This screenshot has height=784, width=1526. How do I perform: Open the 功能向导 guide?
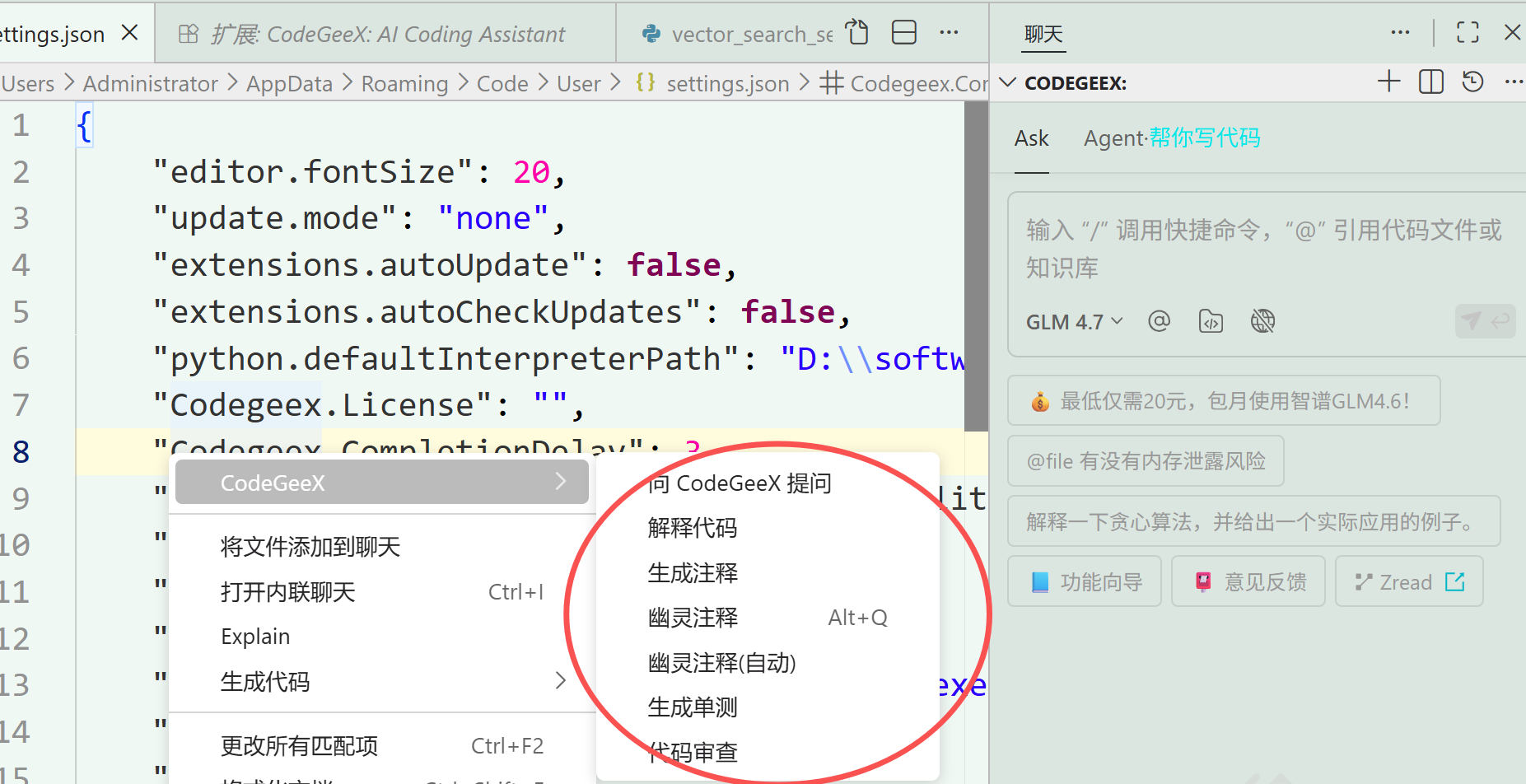click(1085, 582)
